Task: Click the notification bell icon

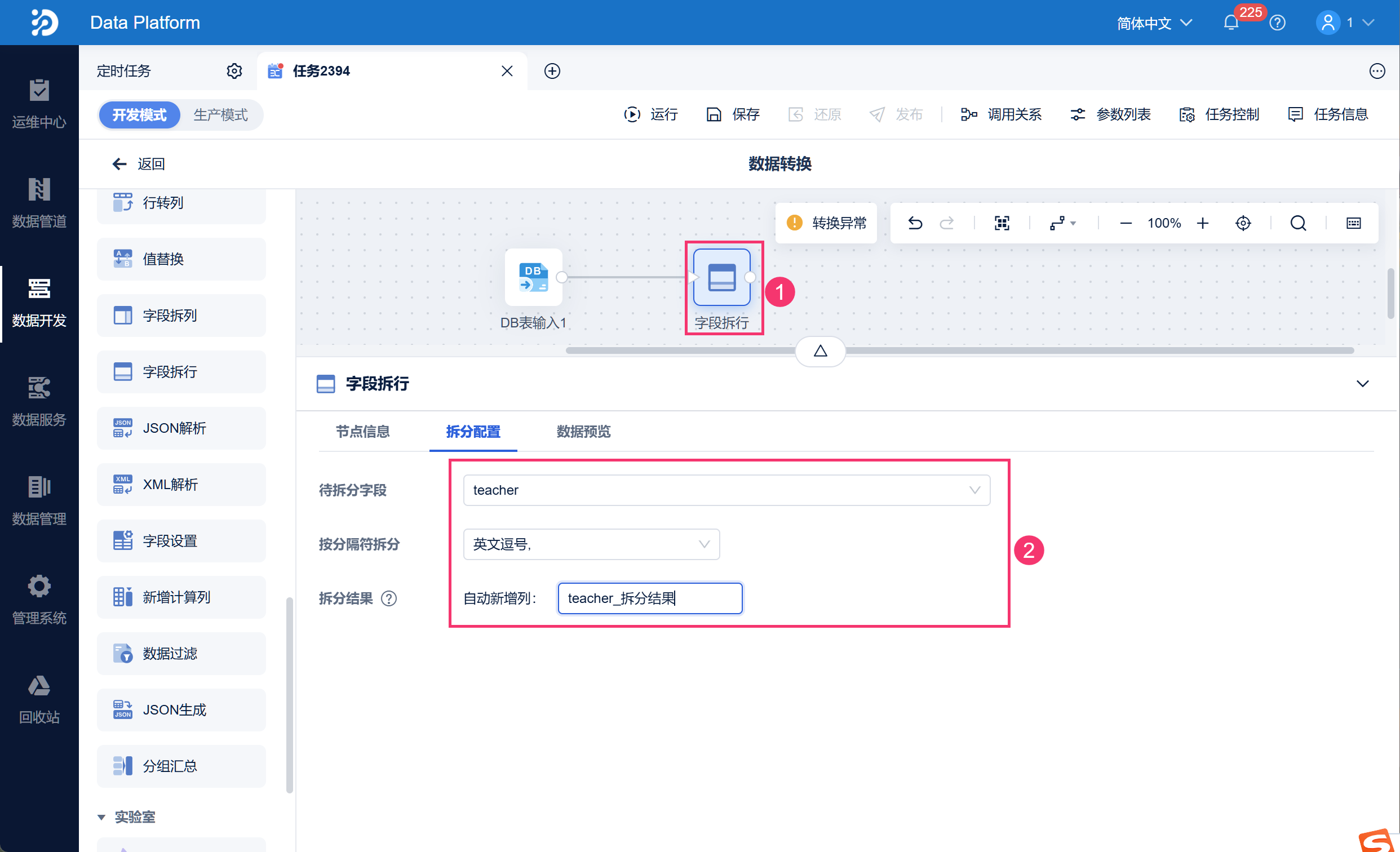Action: tap(1231, 23)
